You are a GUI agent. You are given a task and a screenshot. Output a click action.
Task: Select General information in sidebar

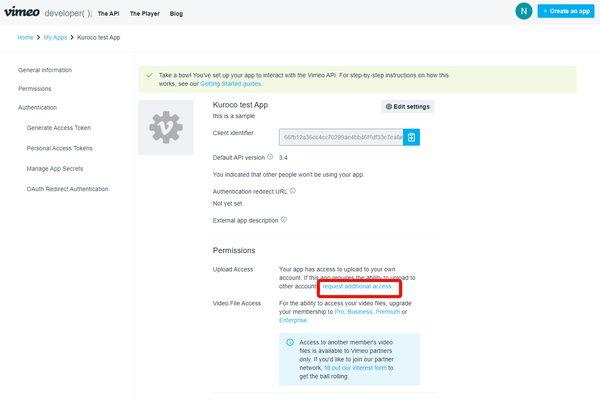[x=45, y=70]
